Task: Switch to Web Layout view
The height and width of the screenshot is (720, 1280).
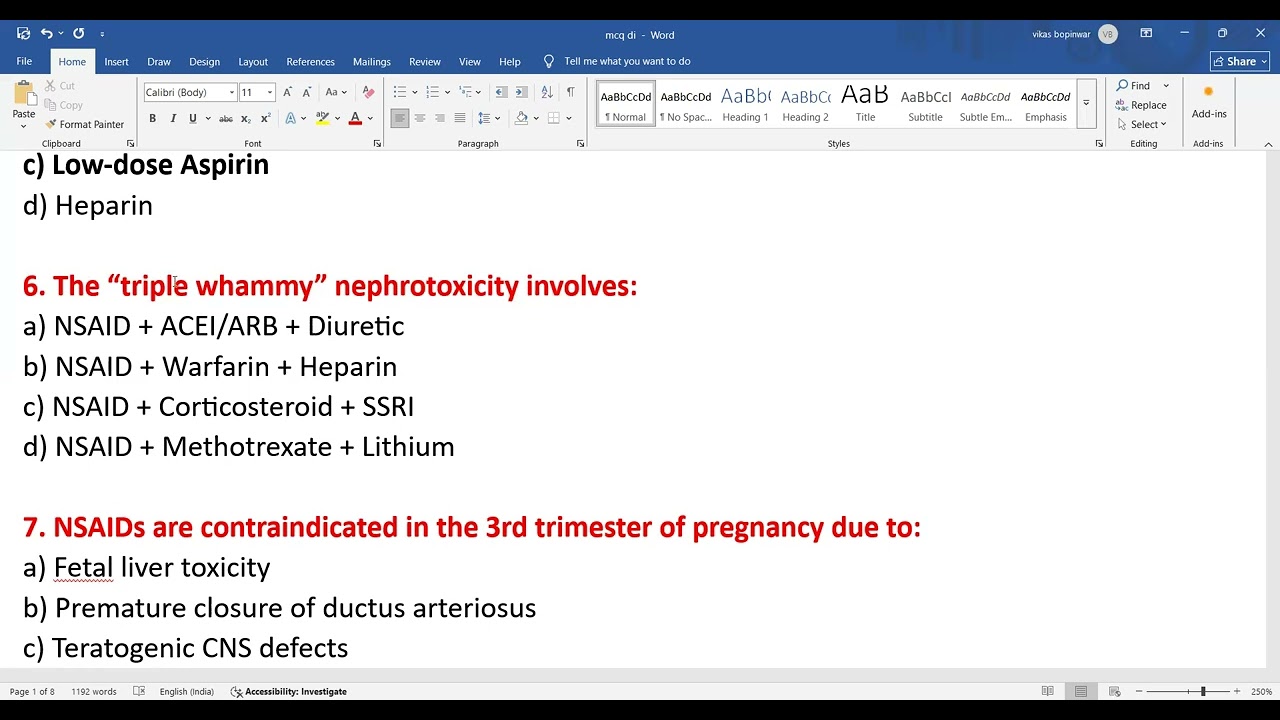Action: tap(1114, 691)
